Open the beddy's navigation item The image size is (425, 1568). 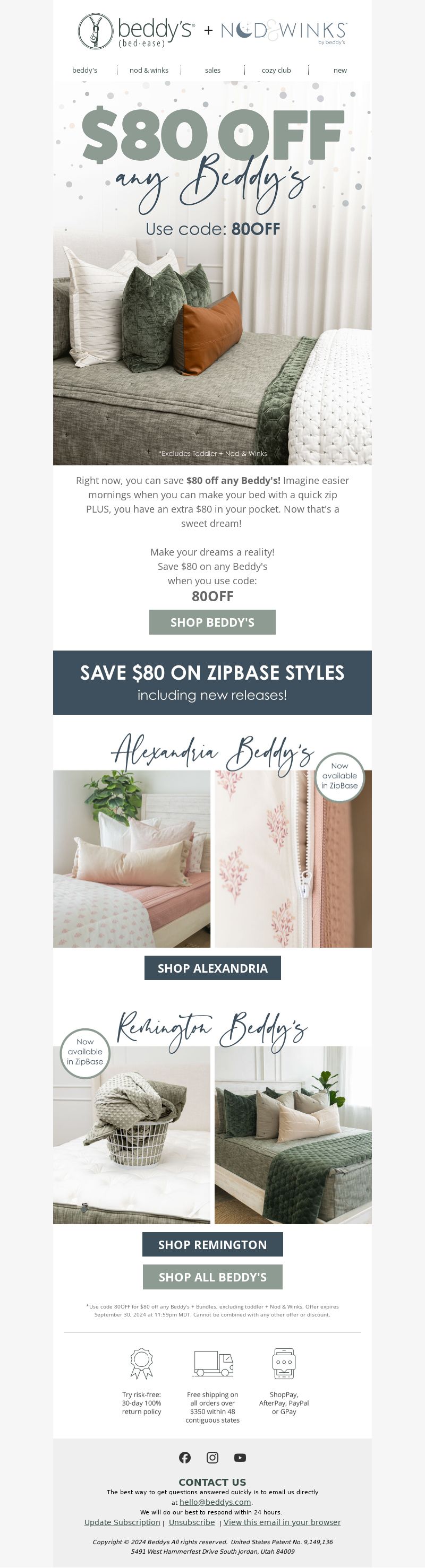[x=85, y=70]
